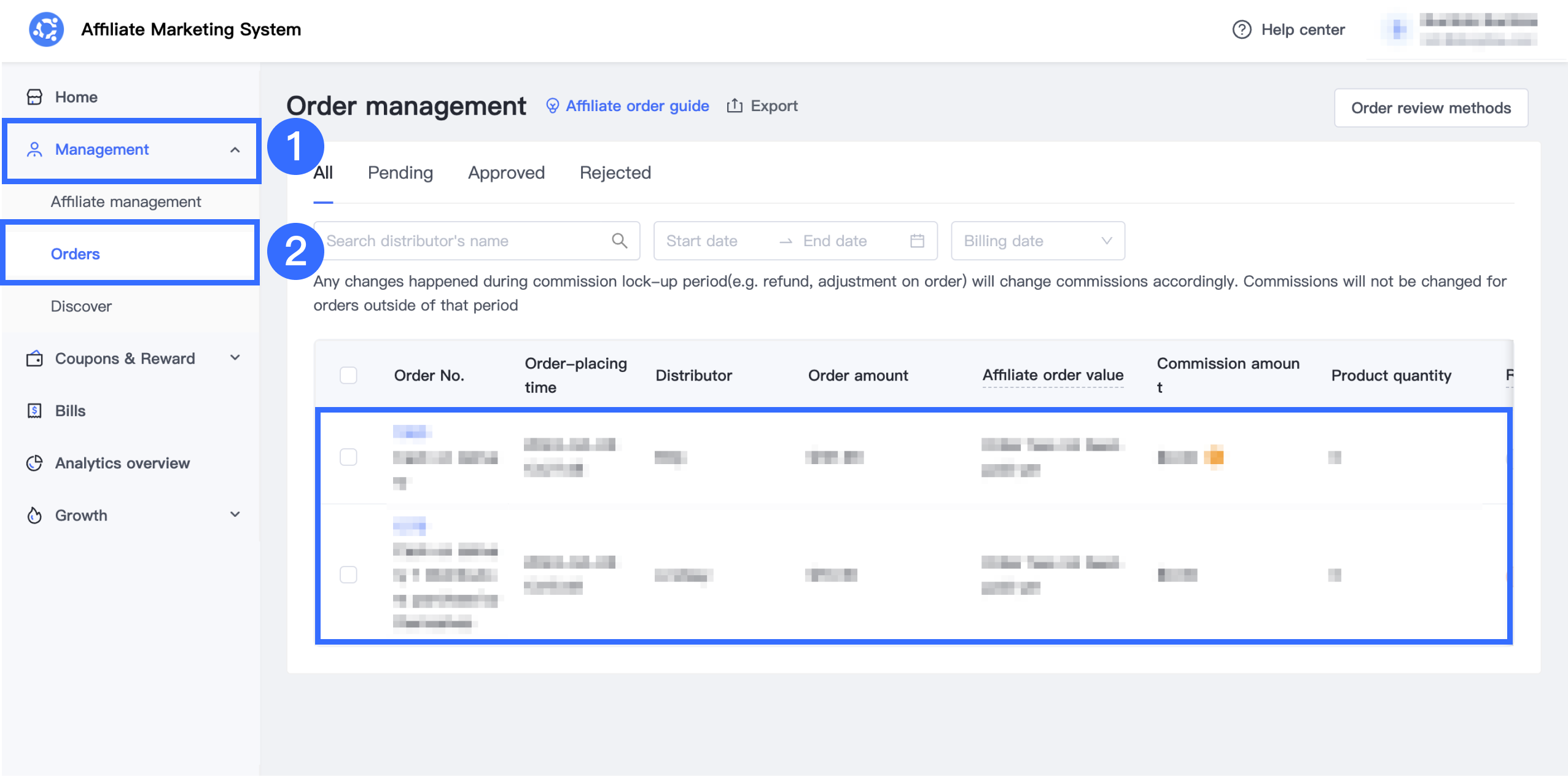Click the Order review methods button

click(x=1430, y=108)
